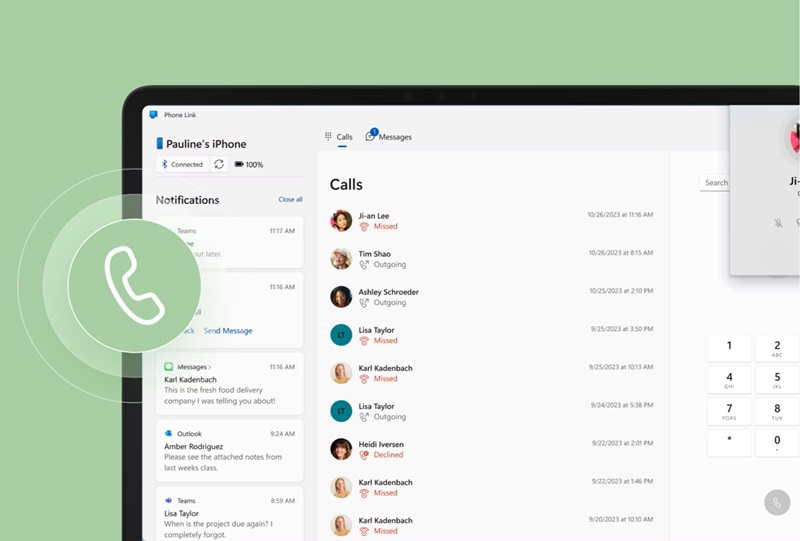Image resolution: width=800 pixels, height=541 pixels.
Task: Click 10/26/2023 at 11:16 AM timestamp
Action: [x=620, y=215]
